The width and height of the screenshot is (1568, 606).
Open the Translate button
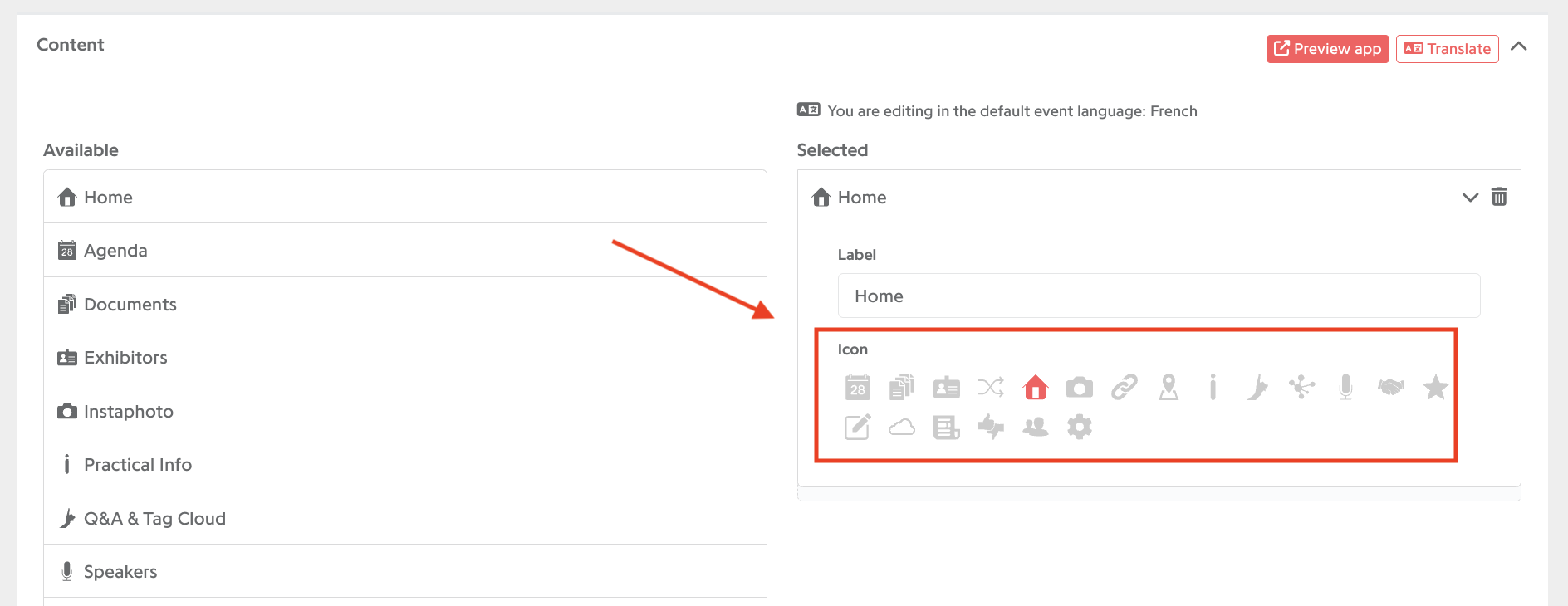1447,49
